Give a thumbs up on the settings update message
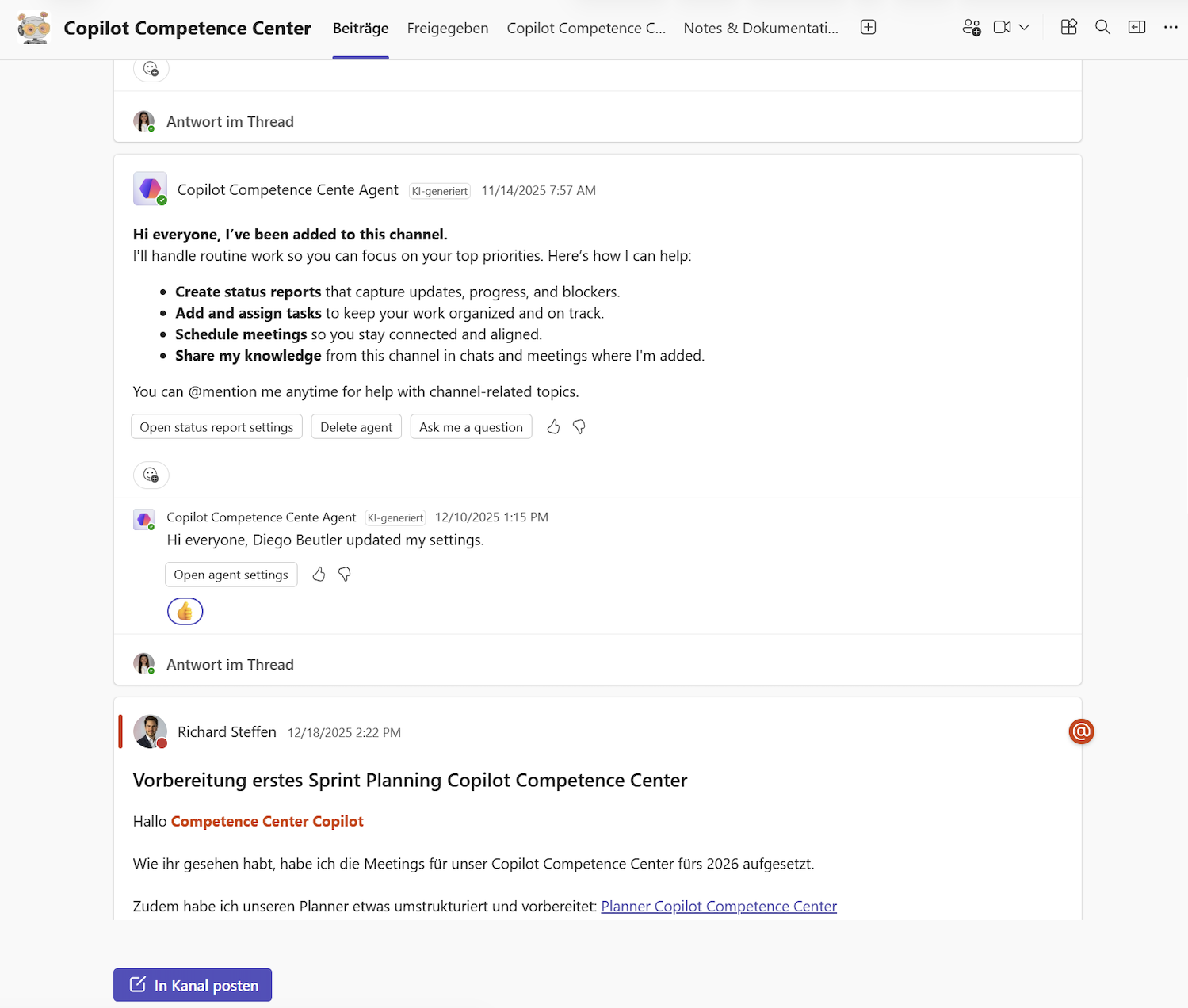Viewport: 1188px width, 1008px height. pyautogui.click(x=319, y=574)
